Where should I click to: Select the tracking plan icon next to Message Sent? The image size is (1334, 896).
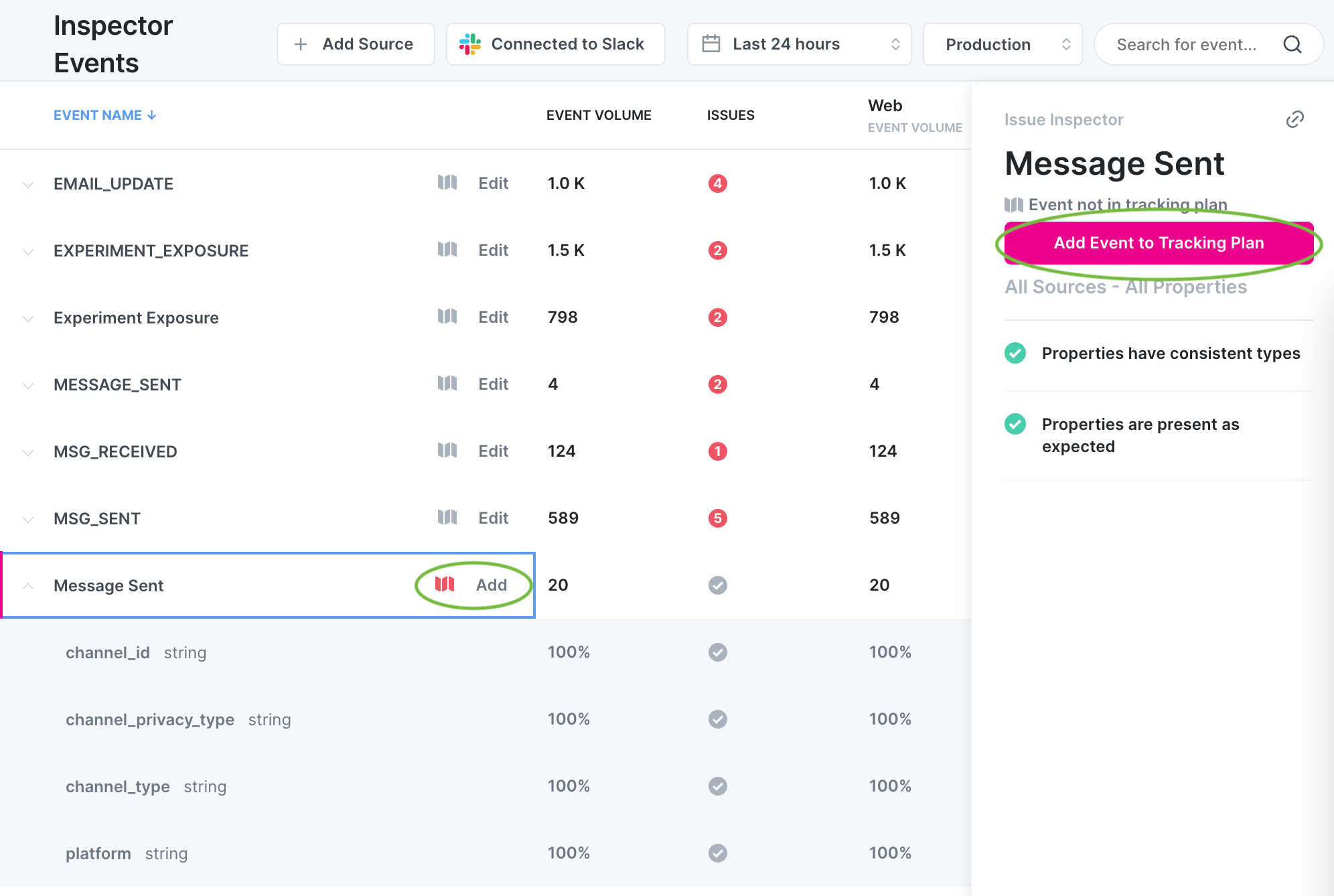pos(443,585)
